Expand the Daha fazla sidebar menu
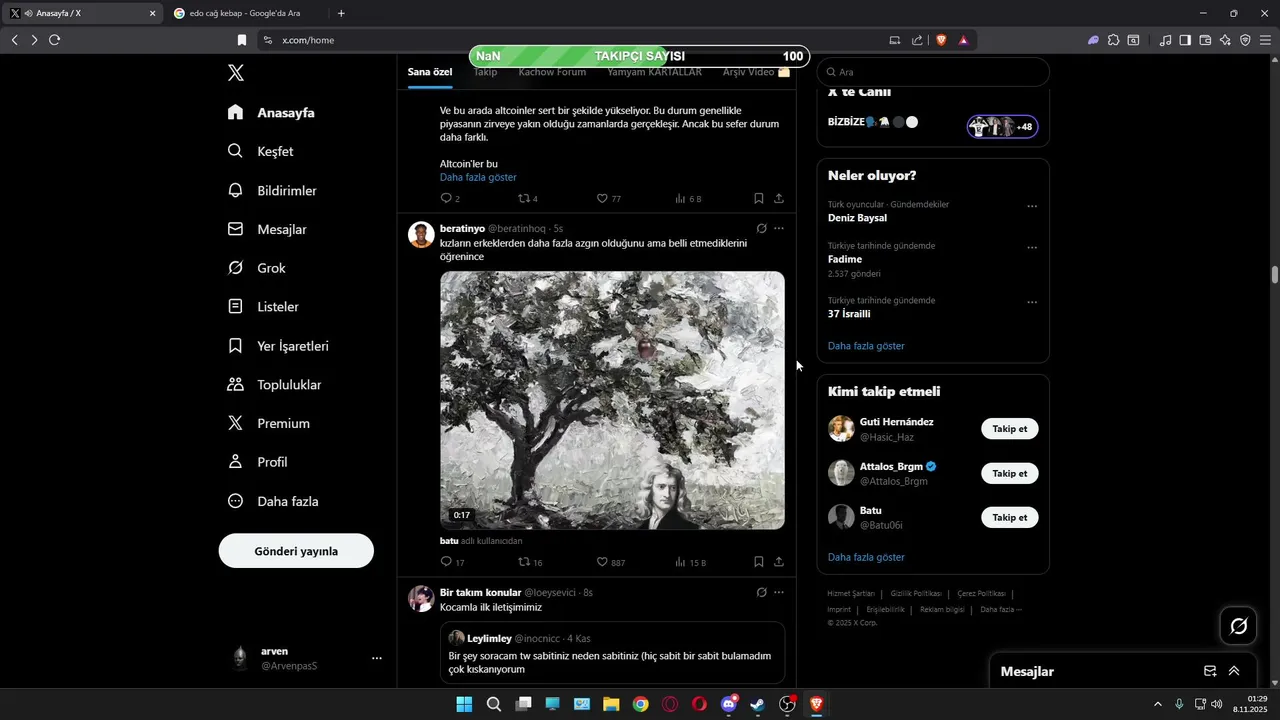The width and height of the screenshot is (1280, 720). 272,501
